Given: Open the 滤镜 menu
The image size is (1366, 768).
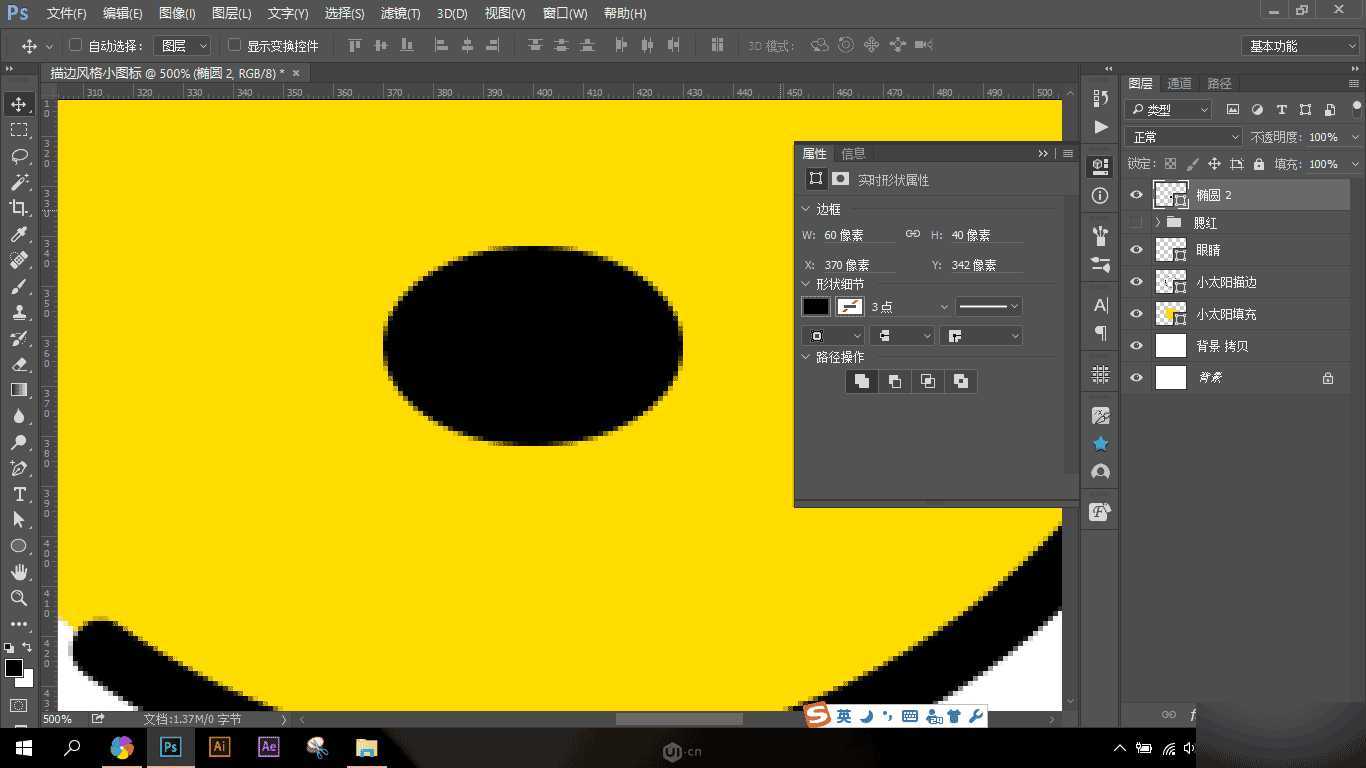Looking at the screenshot, I should (x=398, y=13).
